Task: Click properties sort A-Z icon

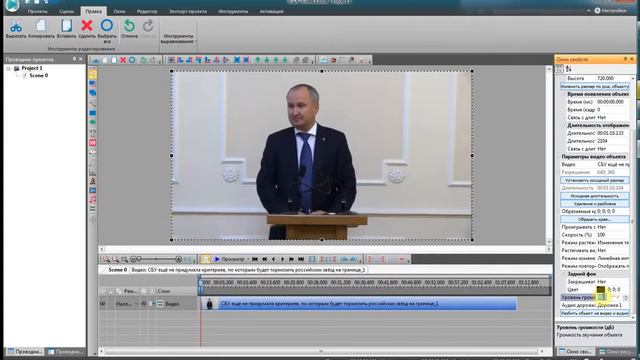Action: [x=569, y=69]
